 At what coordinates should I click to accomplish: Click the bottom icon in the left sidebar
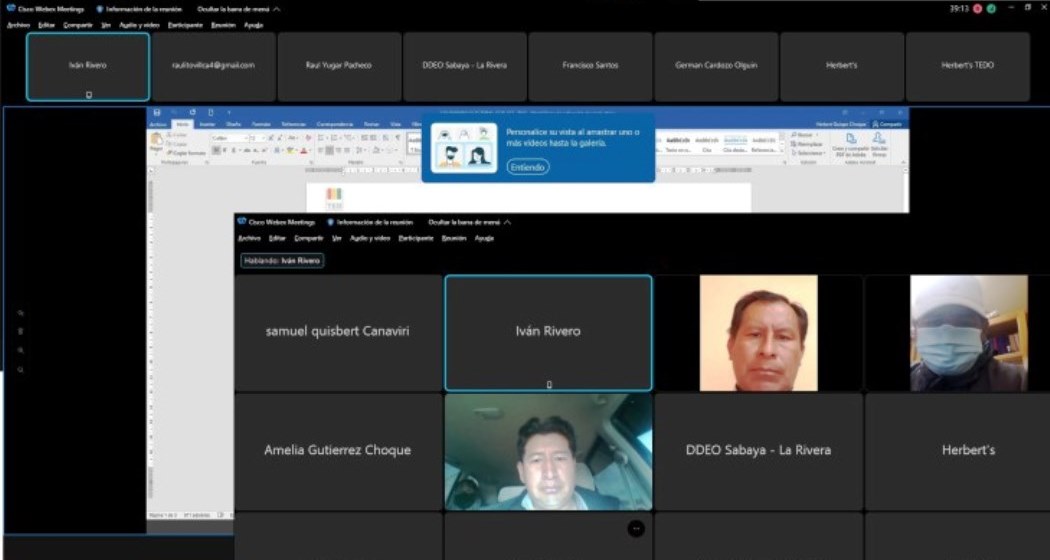point(21,370)
